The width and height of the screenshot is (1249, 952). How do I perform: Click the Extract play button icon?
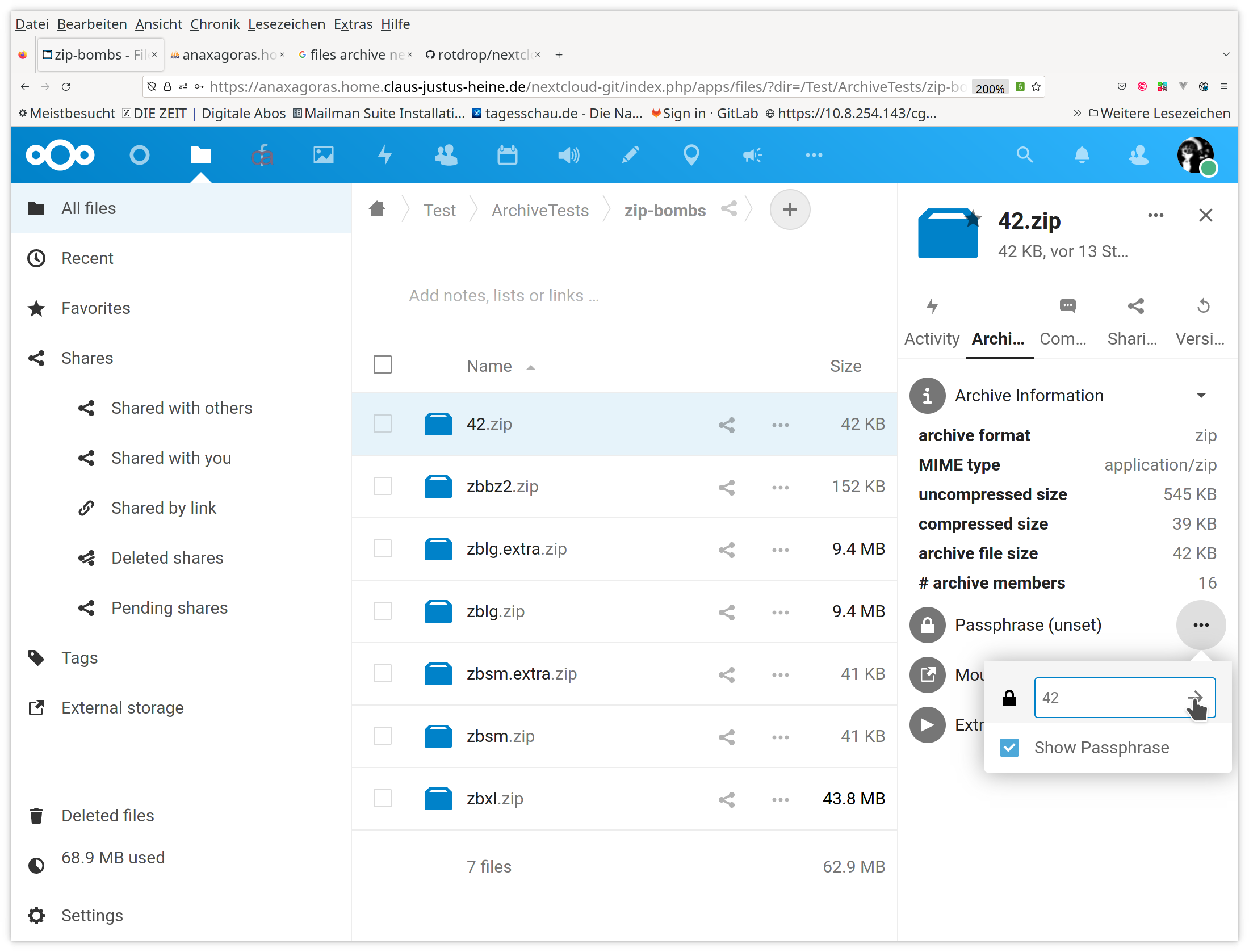pos(927,725)
